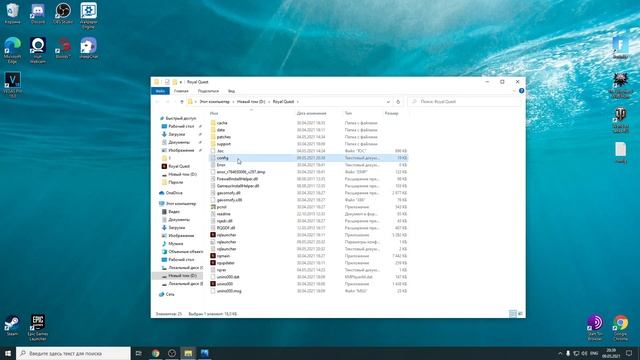
Task: Open the Recycle Bin desktop icon
Action: point(12,13)
